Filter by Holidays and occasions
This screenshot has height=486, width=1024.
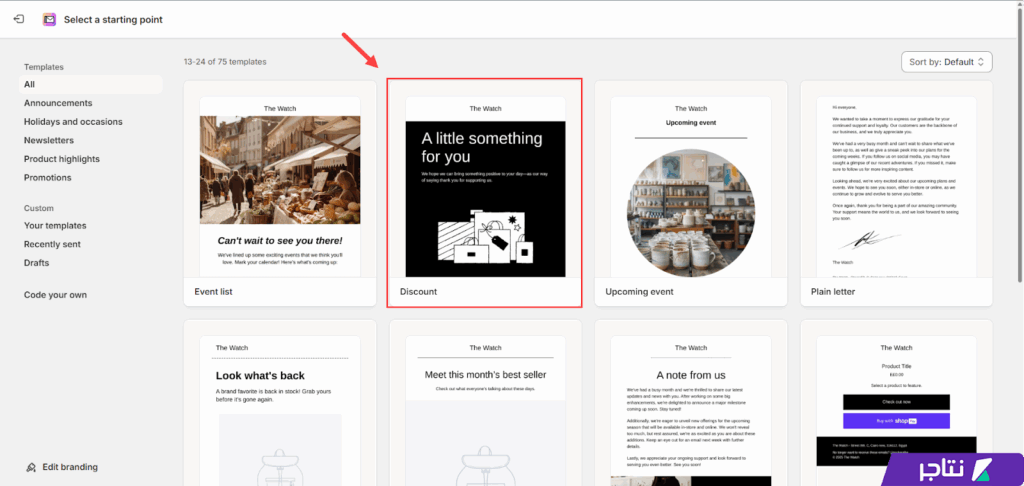tap(73, 122)
